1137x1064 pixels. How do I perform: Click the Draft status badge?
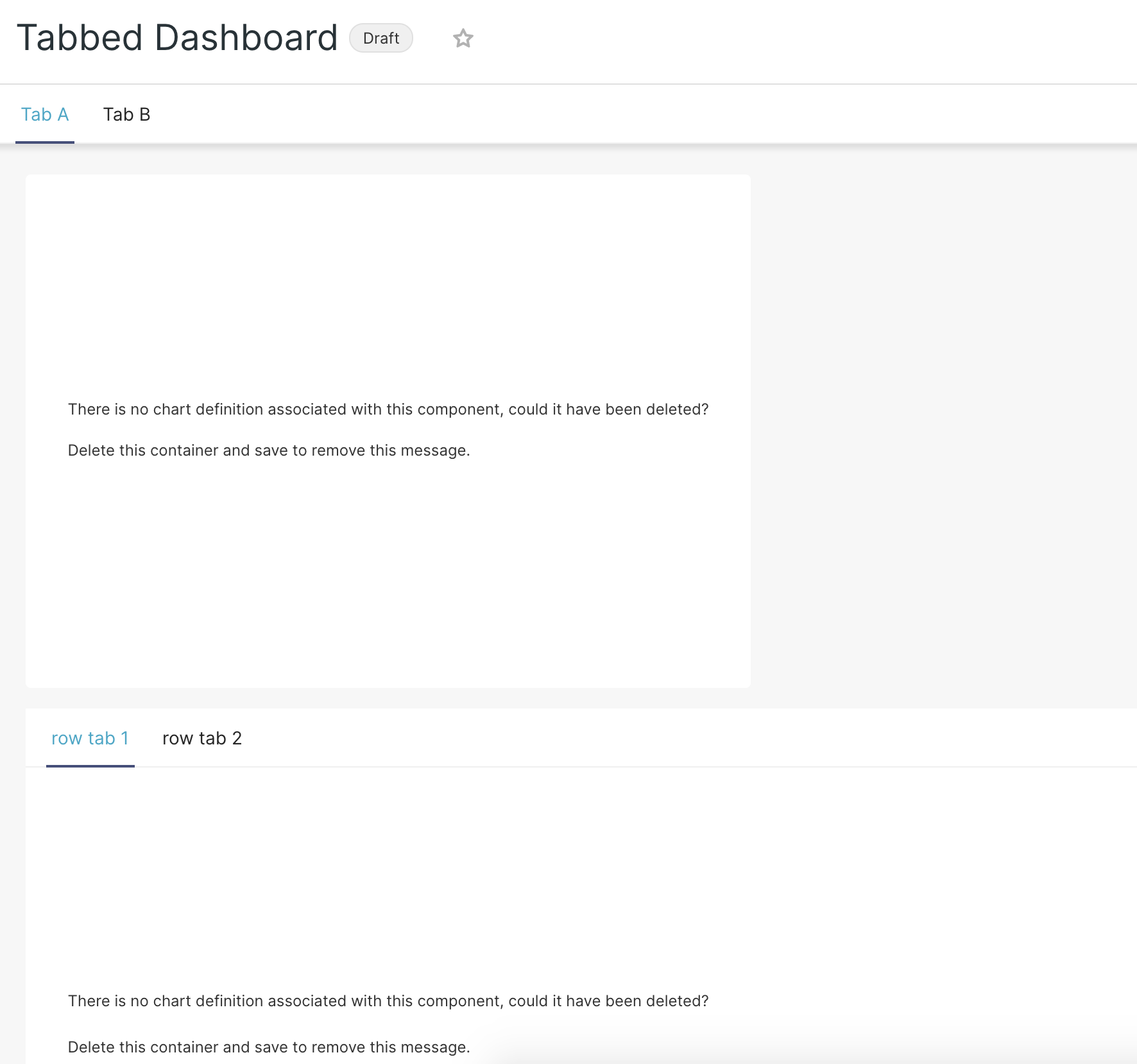381,38
